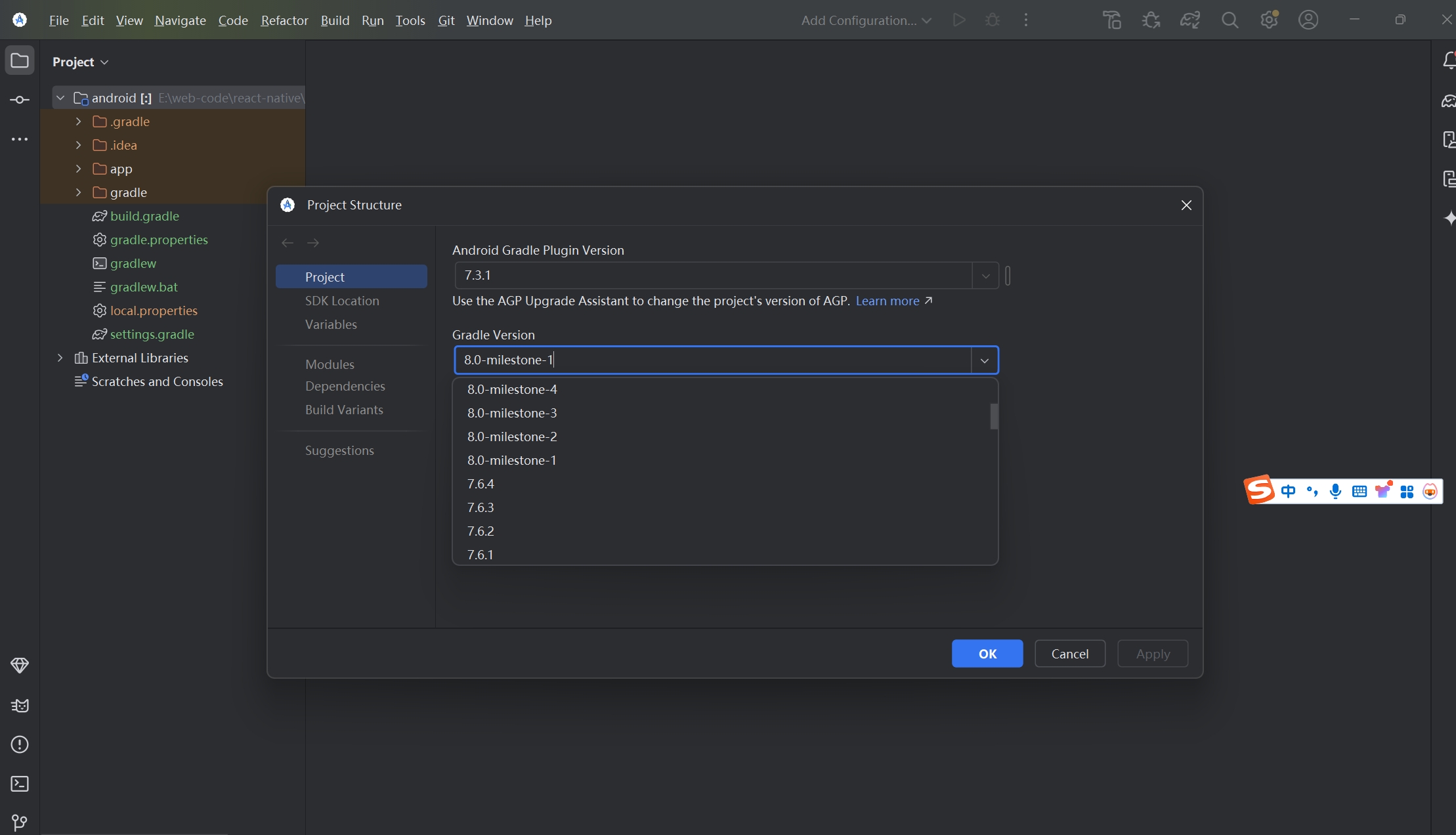
Task: Open Gradle elephant tool window on right sidebar
Action: [x=1449, y=100]
